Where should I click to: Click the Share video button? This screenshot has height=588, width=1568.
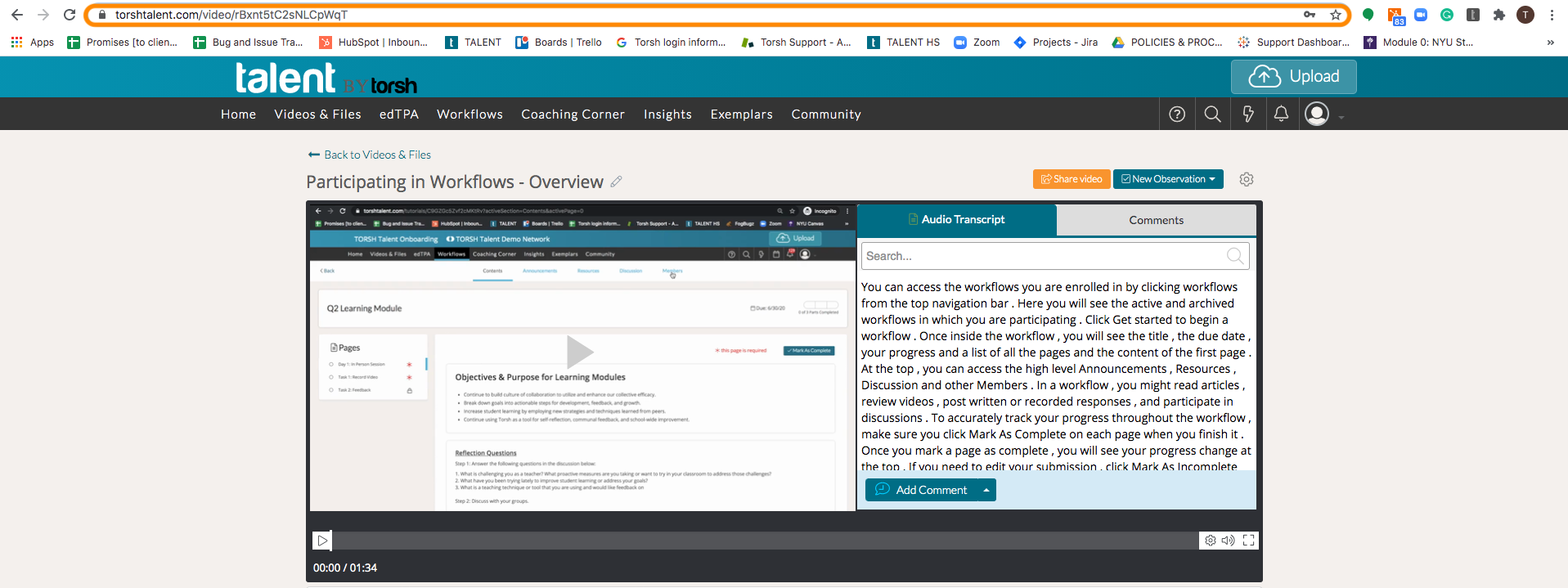[x=1071, y=179]
